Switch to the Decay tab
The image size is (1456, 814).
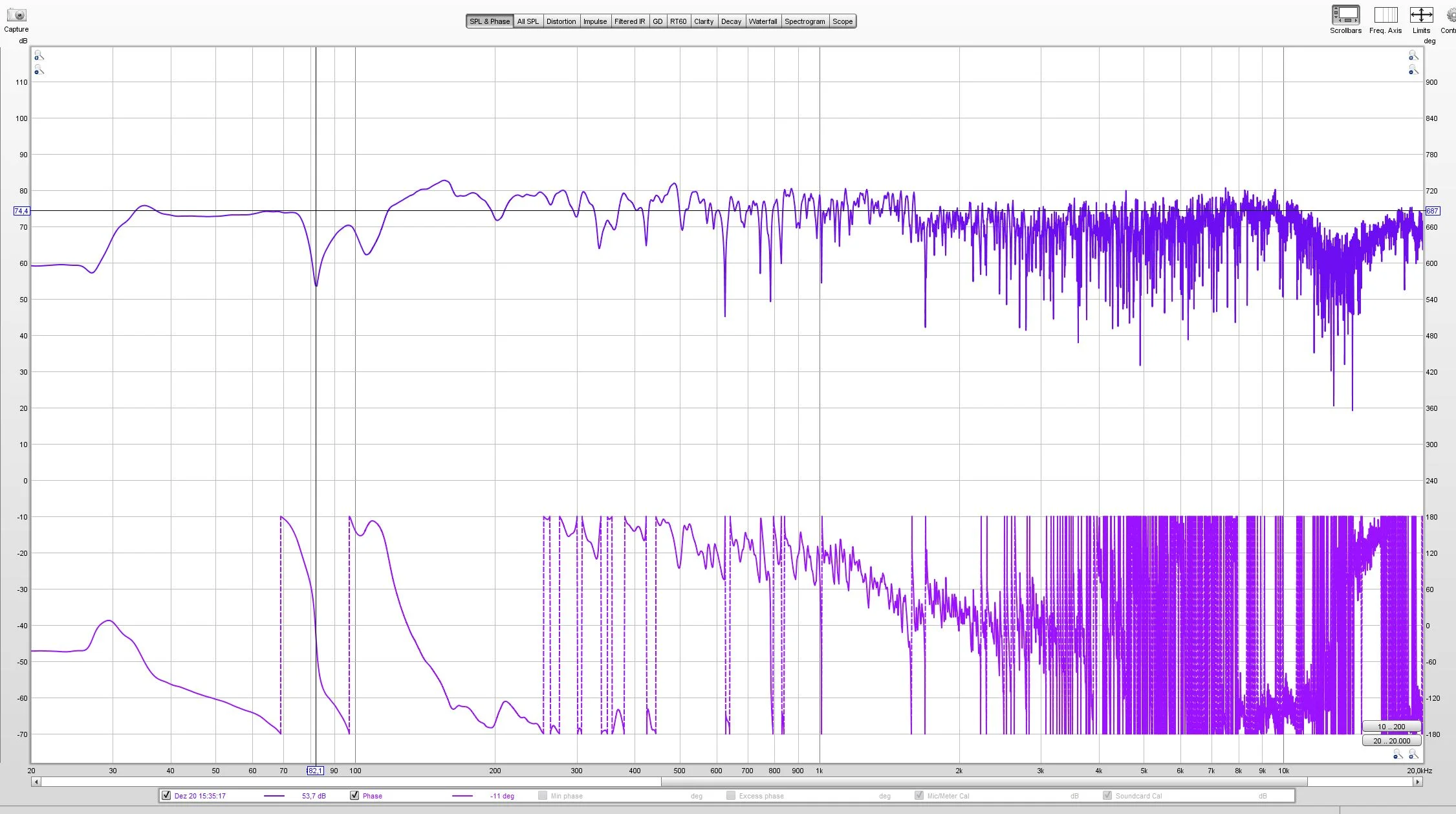731,21
